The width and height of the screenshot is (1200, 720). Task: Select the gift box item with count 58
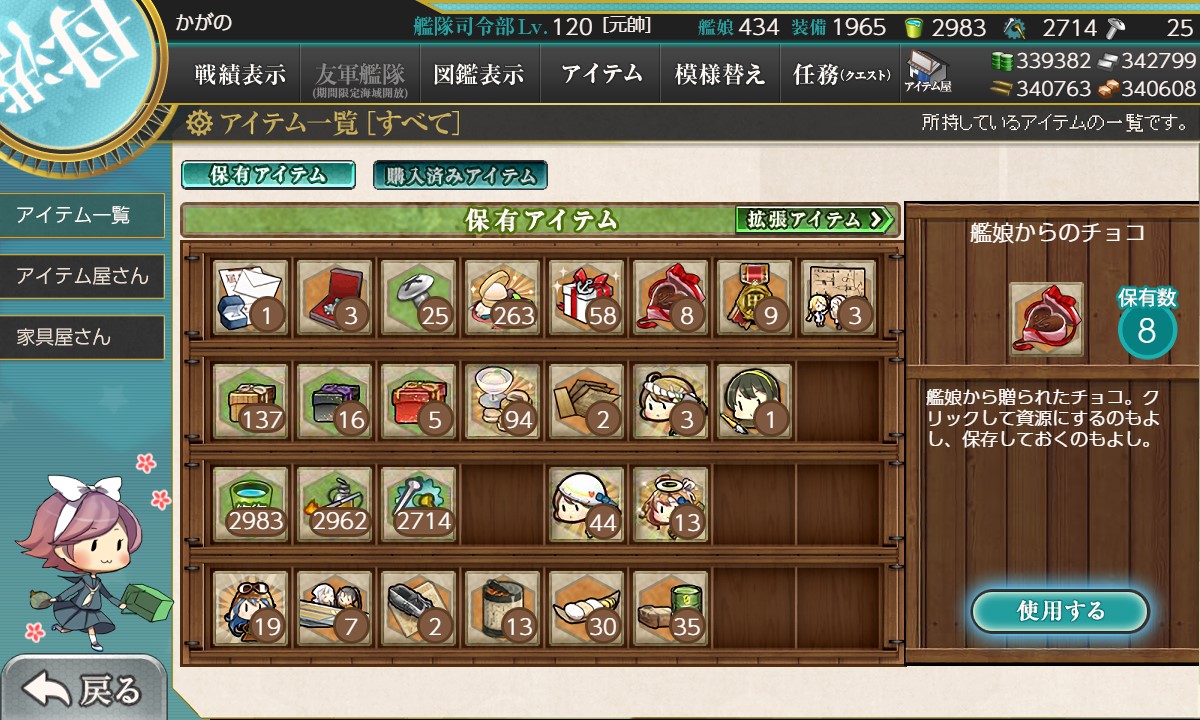(586, 297)
